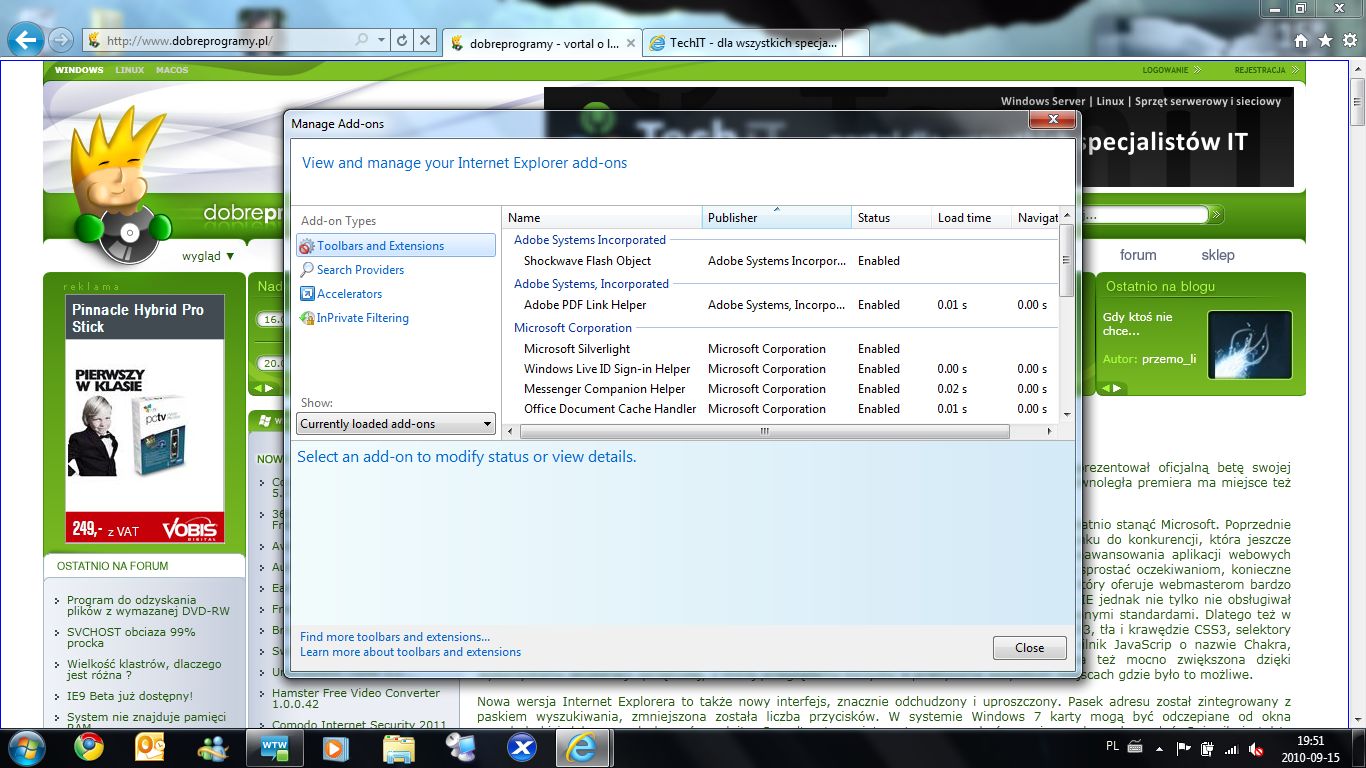Close Manage Add-ons via title bar X
This screenshot has width=1366, height=768.
(1053, 120)
